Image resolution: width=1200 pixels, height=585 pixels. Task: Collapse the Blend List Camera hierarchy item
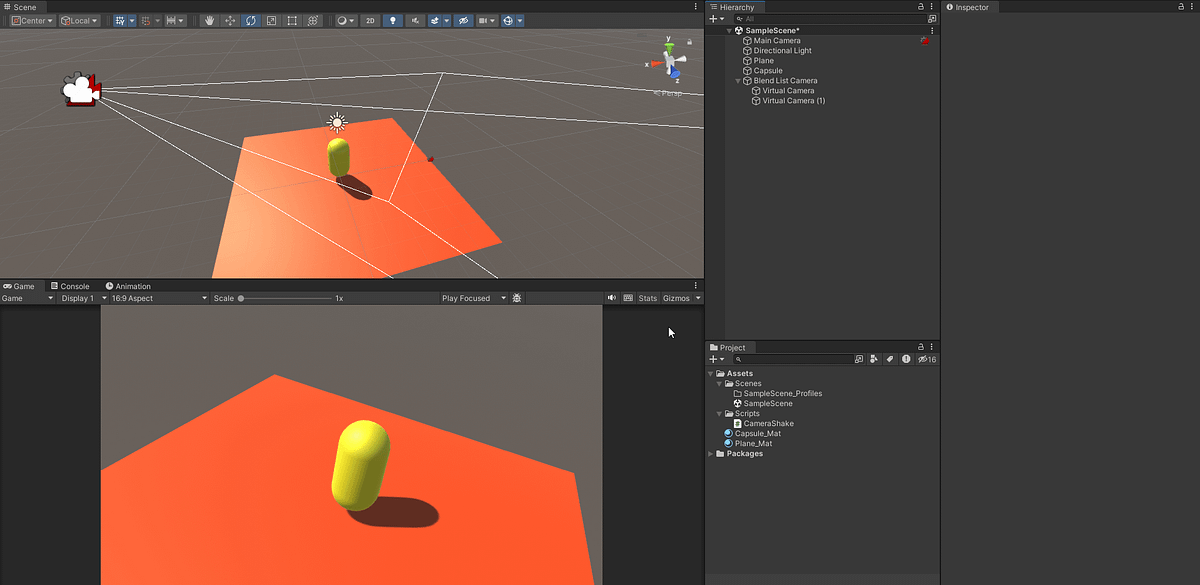pos(737,80)
